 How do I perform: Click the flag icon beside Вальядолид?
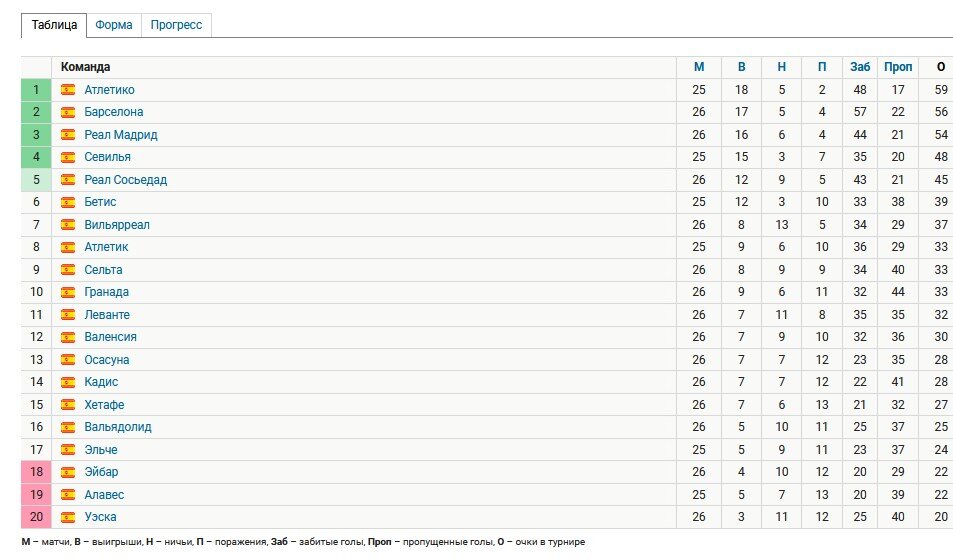click(x=68, y=427)
